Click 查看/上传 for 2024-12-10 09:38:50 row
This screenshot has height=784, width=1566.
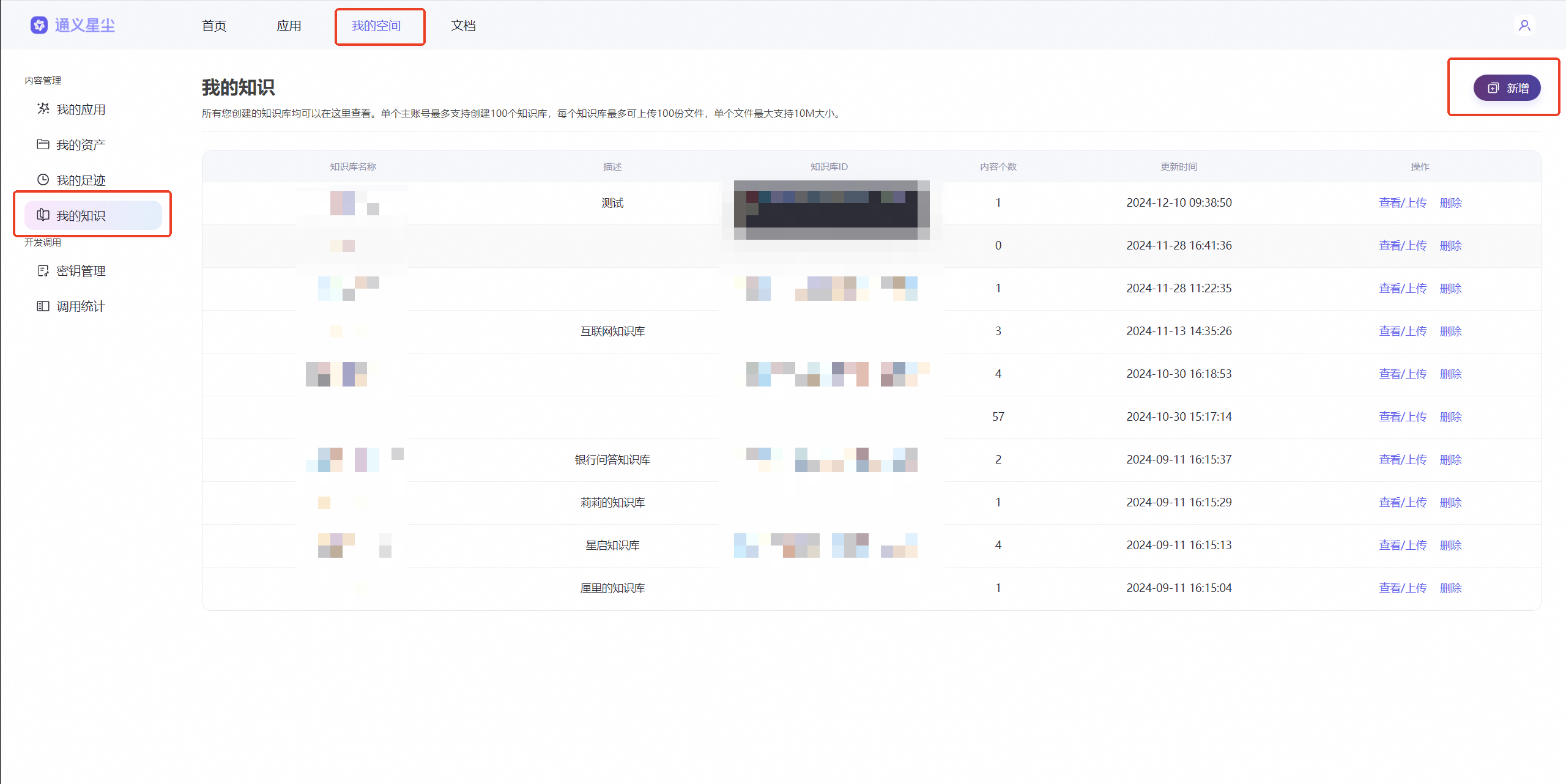tap(1403, 202)
